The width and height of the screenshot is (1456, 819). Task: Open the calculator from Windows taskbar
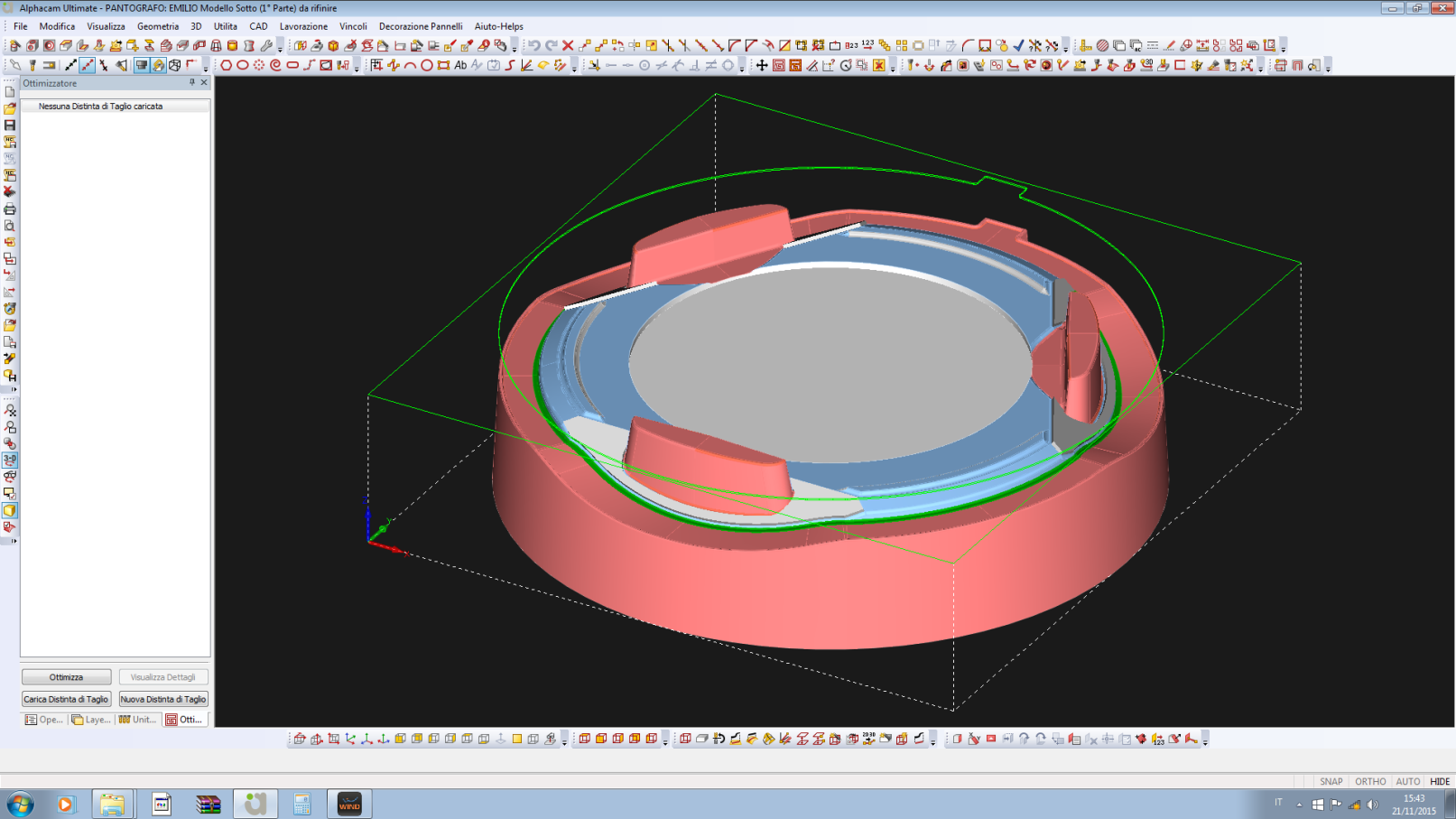(x=301, y=803)
